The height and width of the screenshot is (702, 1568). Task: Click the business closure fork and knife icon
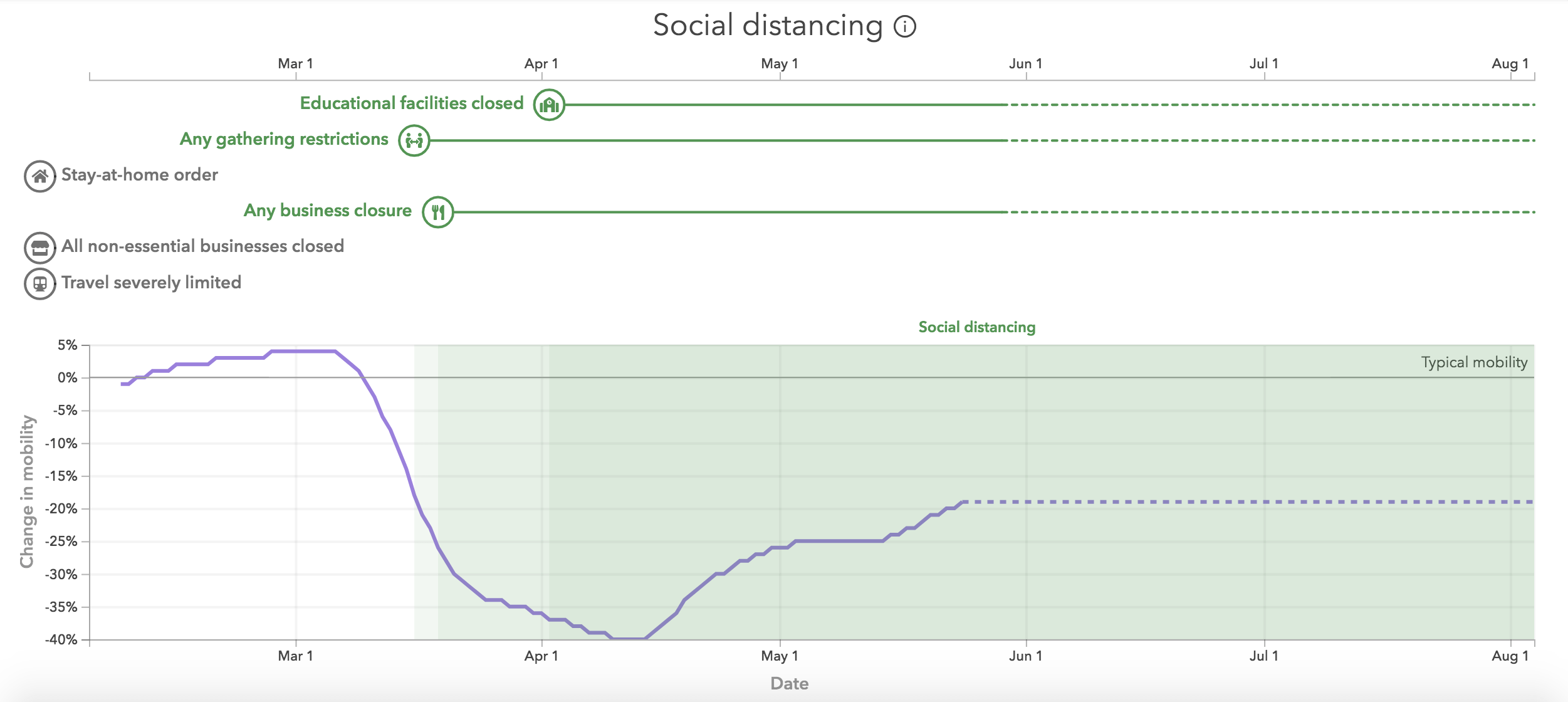438,212
